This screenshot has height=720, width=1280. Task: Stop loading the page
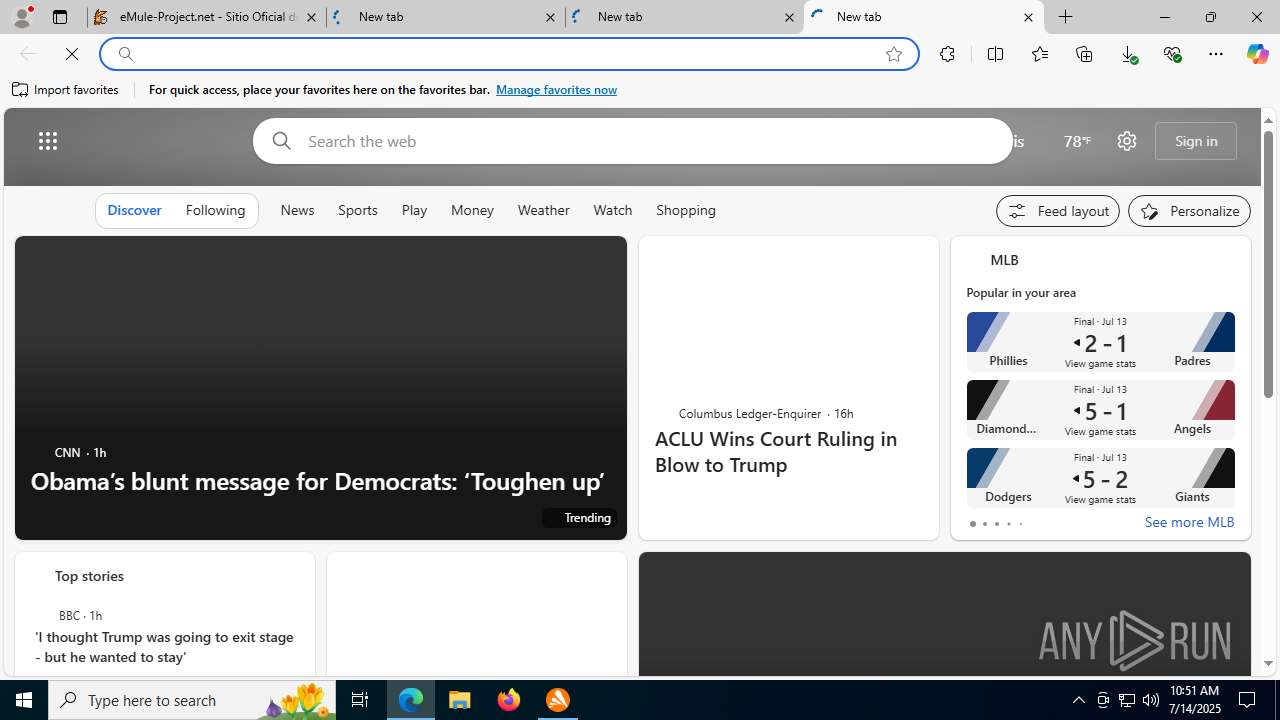(72, 54)
